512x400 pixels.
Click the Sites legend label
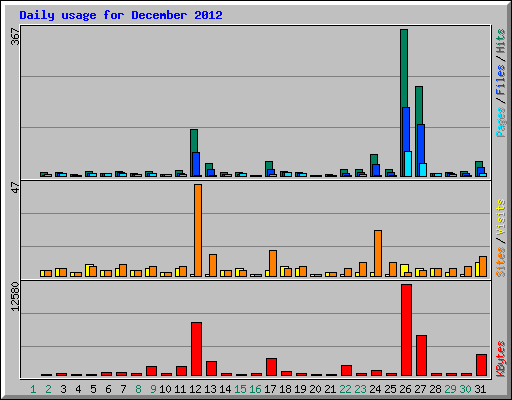(500, 262)
